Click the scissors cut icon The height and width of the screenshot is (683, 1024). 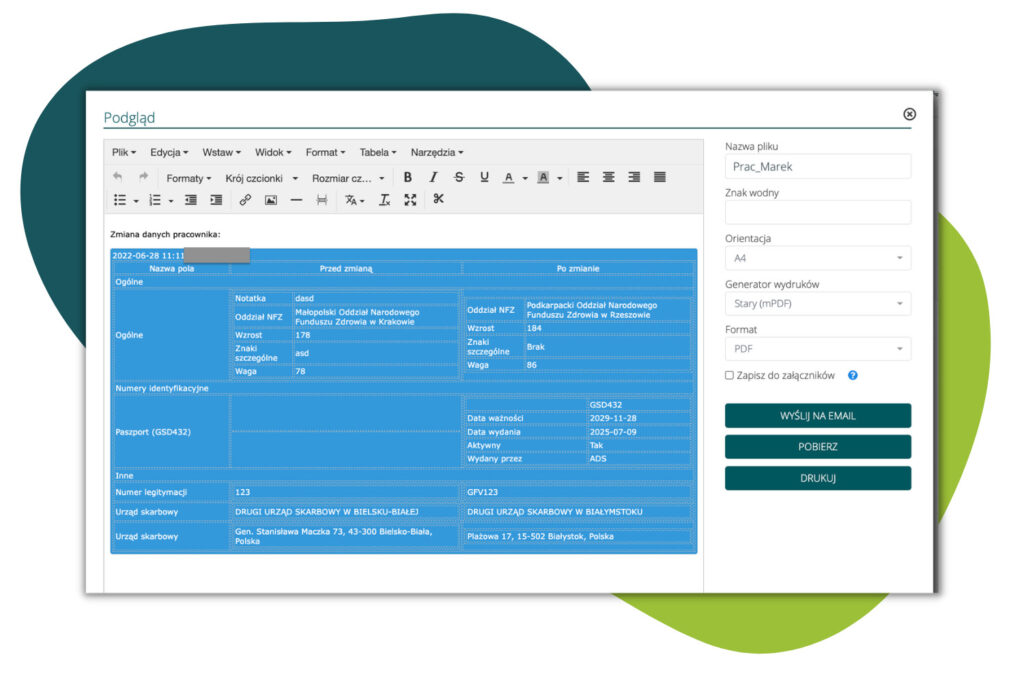pos(438,199)
